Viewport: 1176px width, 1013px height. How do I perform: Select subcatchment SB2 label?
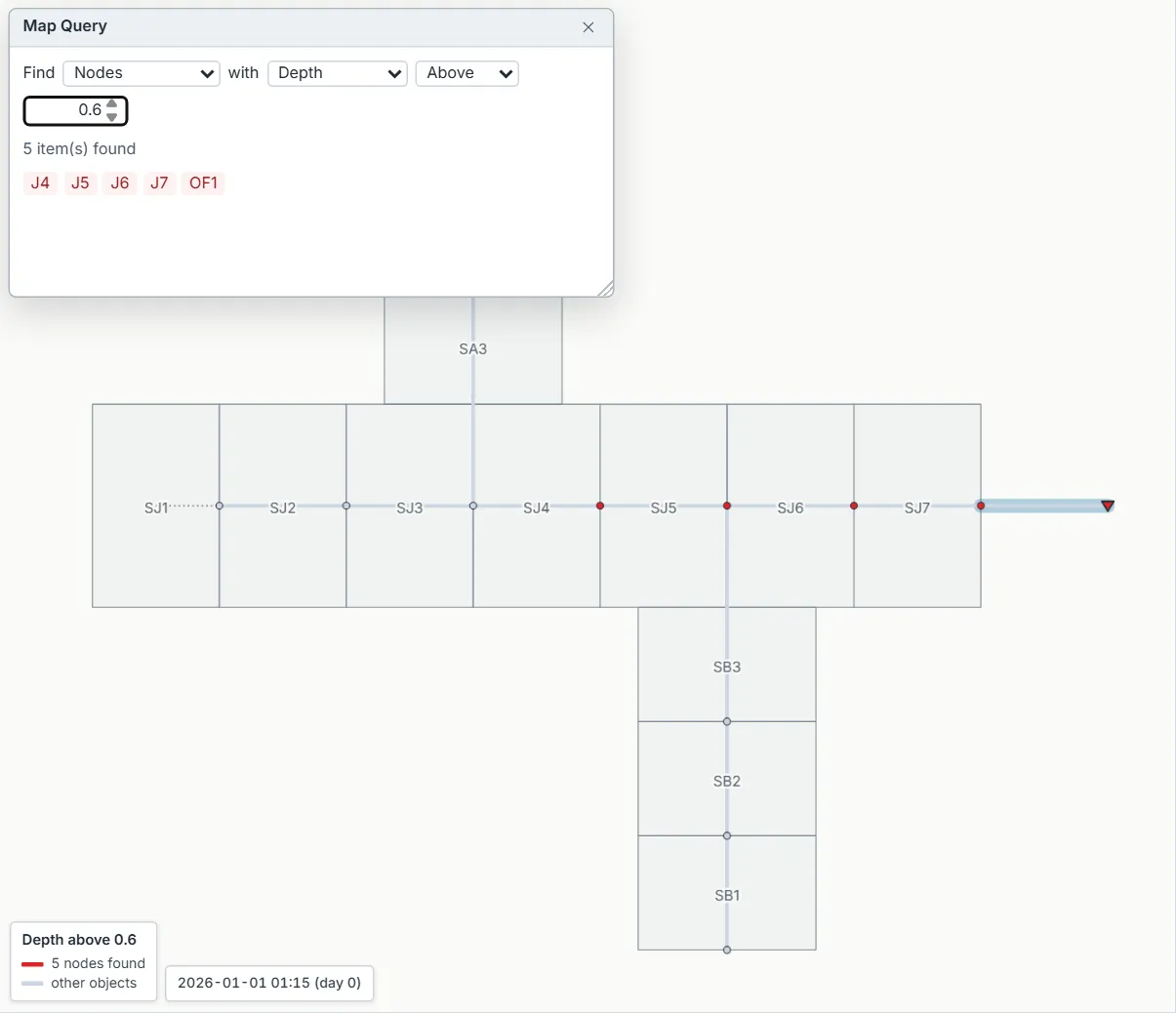(727, 782)
